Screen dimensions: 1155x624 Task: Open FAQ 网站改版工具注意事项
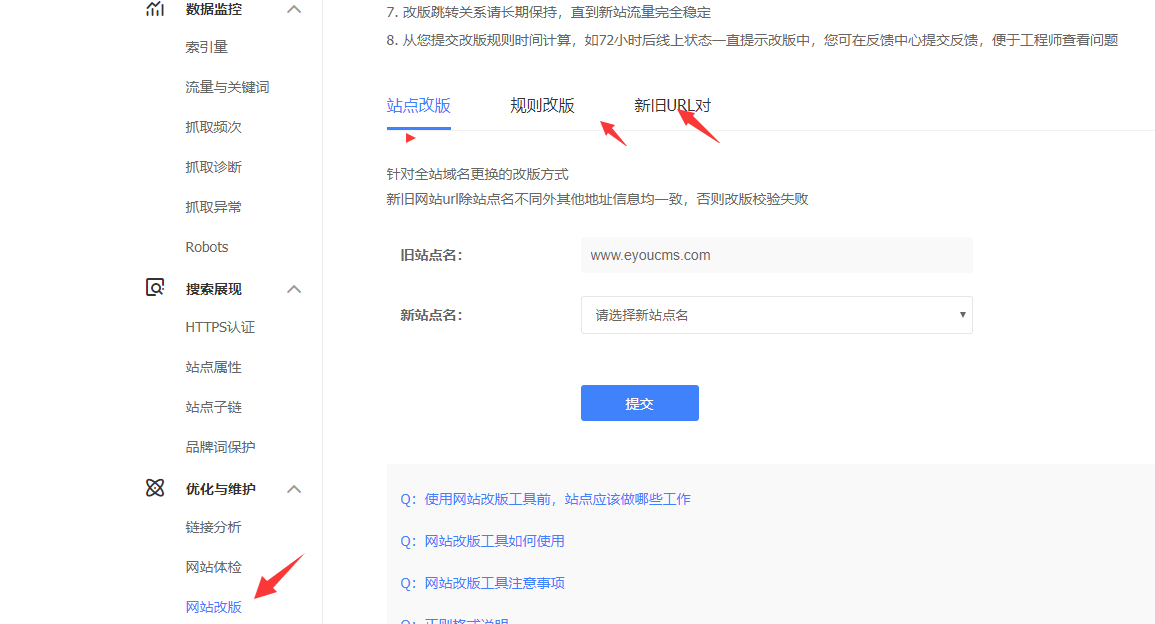[x=494, y=583]
